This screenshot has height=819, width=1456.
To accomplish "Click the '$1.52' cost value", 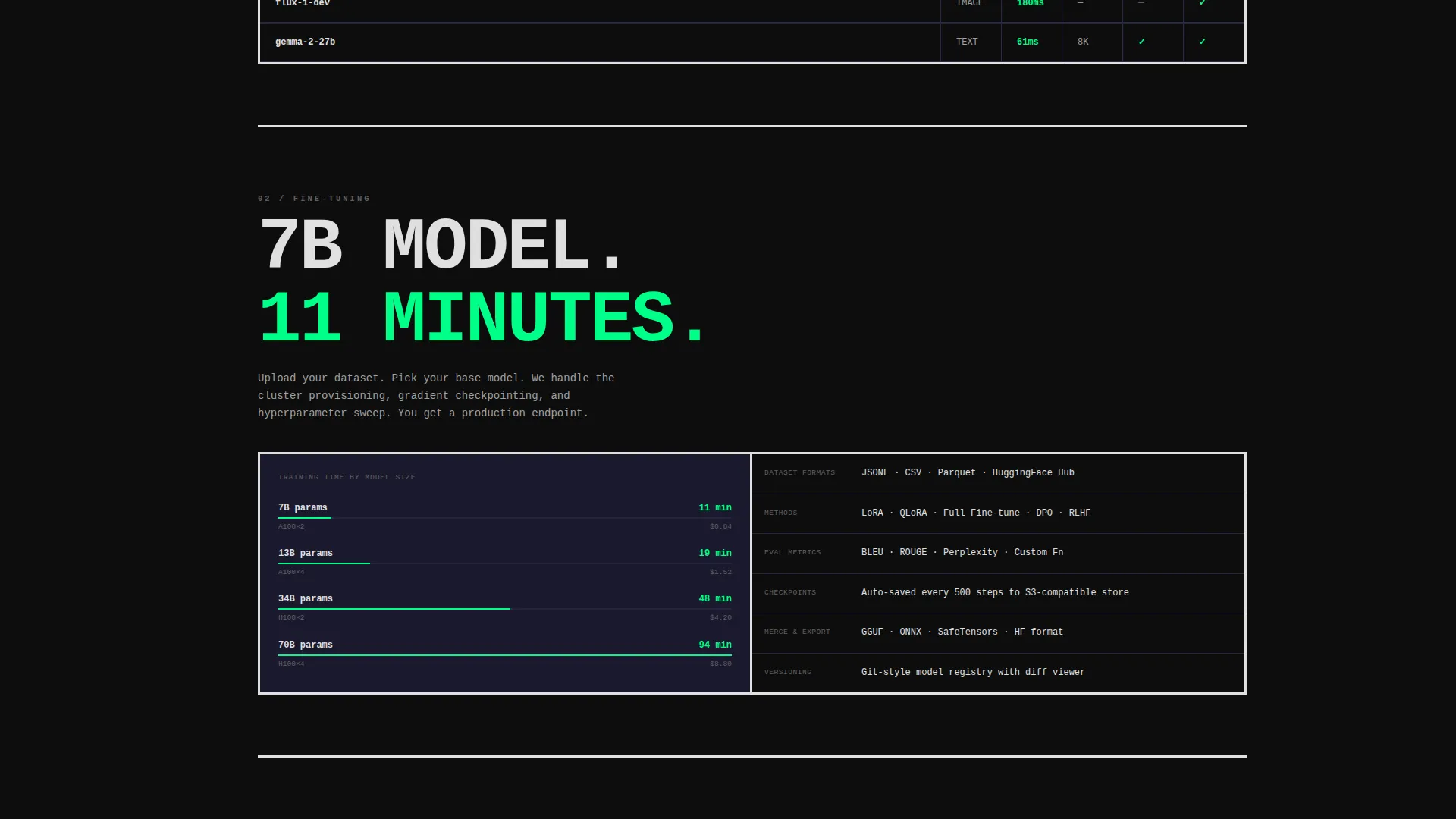I will tap(720, 572).
